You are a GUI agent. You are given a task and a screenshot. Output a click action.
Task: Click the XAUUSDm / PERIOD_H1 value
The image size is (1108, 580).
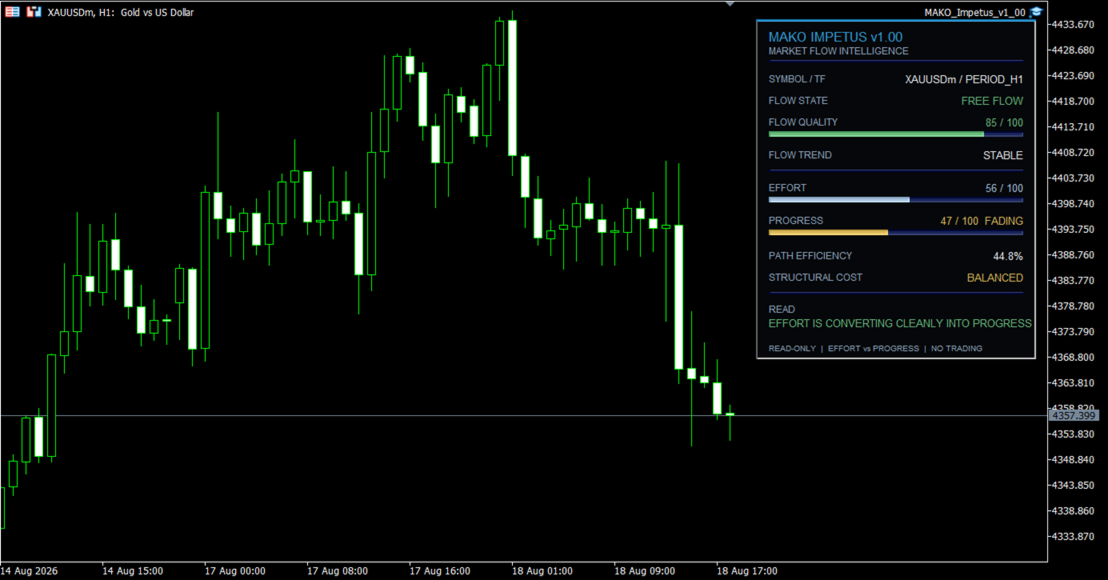[x=964, y=80]
